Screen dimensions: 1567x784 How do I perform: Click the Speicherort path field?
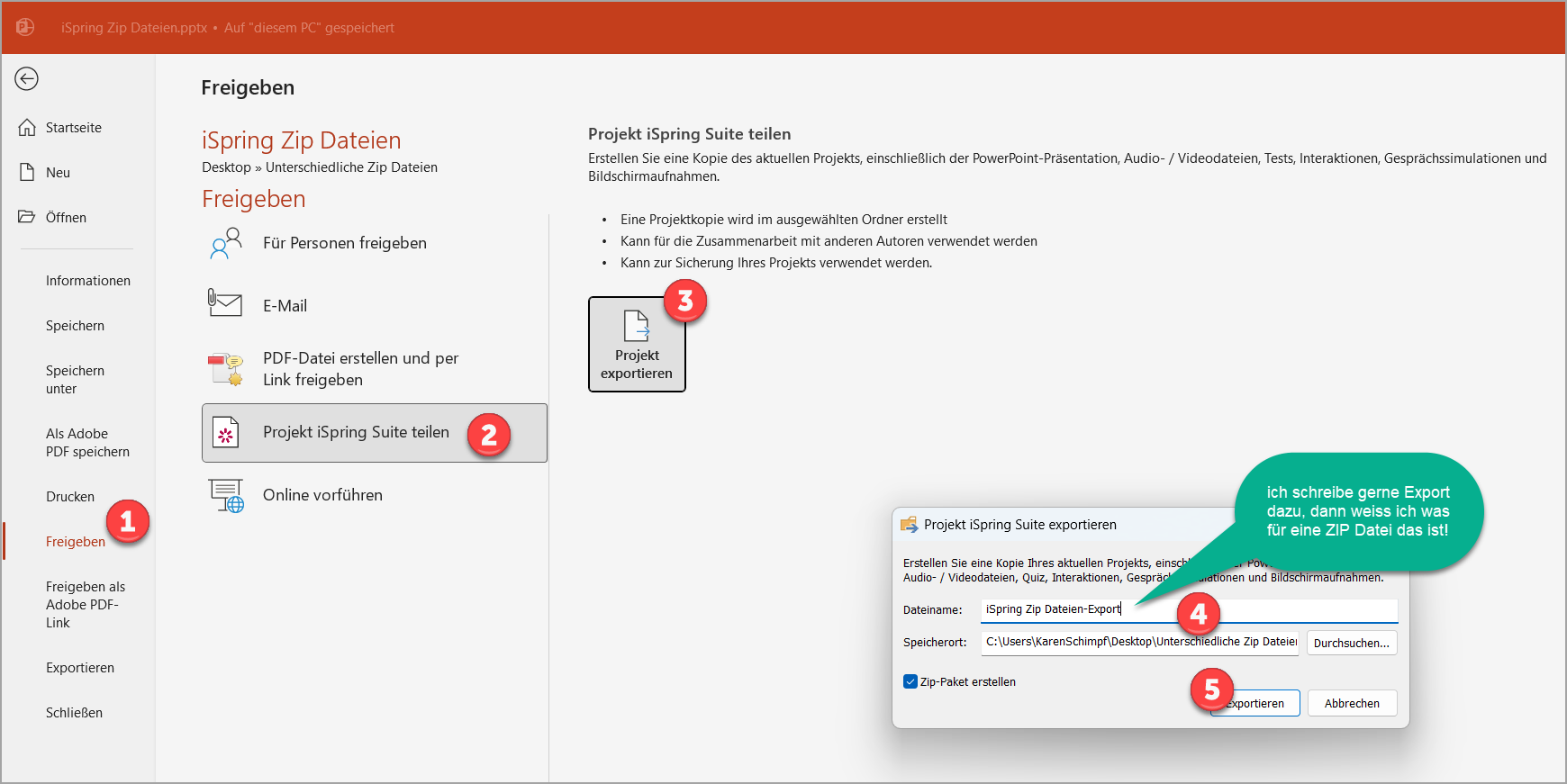pyautogui.click(x=1139, y=643)
